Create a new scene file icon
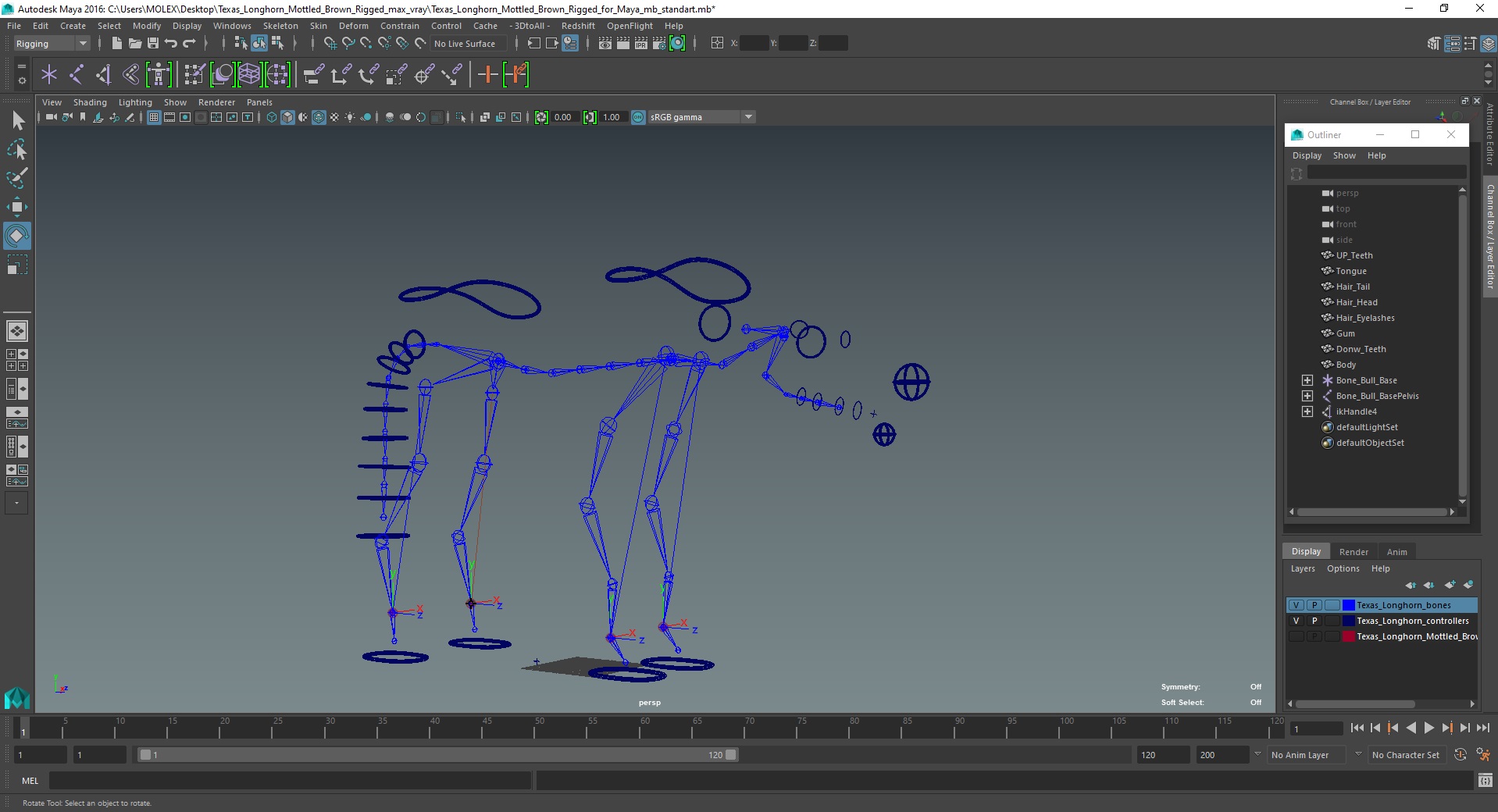 tap(116, 44)
